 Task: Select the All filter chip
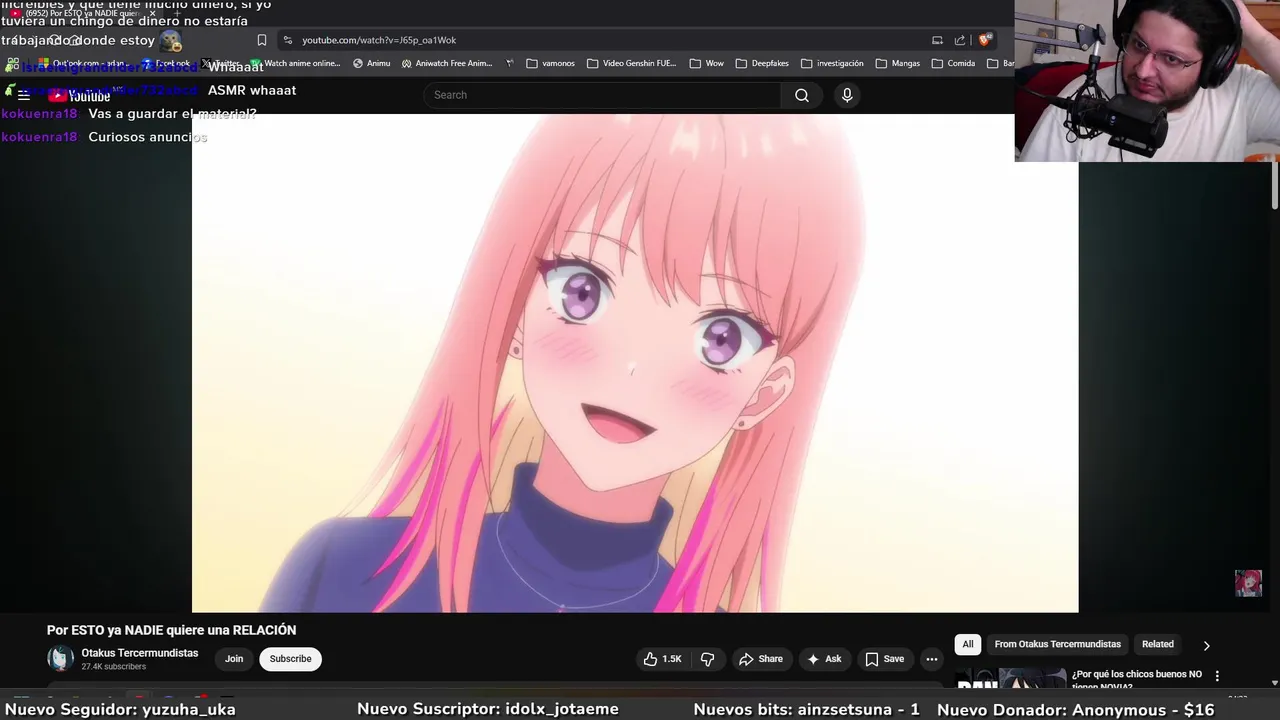(x=968, y=644)
